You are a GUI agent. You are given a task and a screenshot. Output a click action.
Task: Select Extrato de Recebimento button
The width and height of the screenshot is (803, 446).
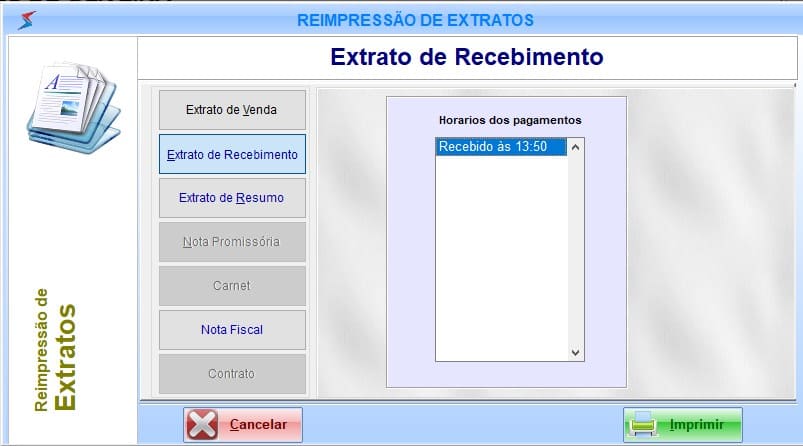[232, 155]
